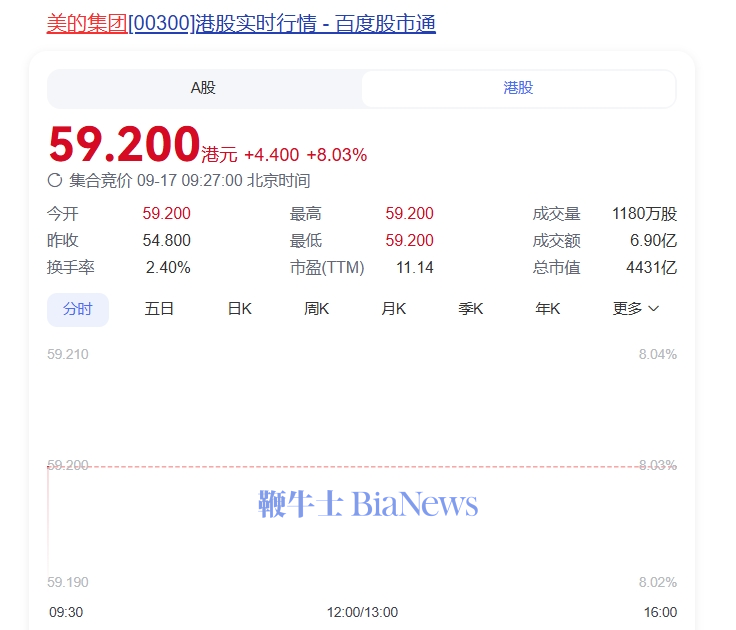Open the 日K chart tab
The height and width of the screenshot is (630, 736).
(x=239, y=309)
